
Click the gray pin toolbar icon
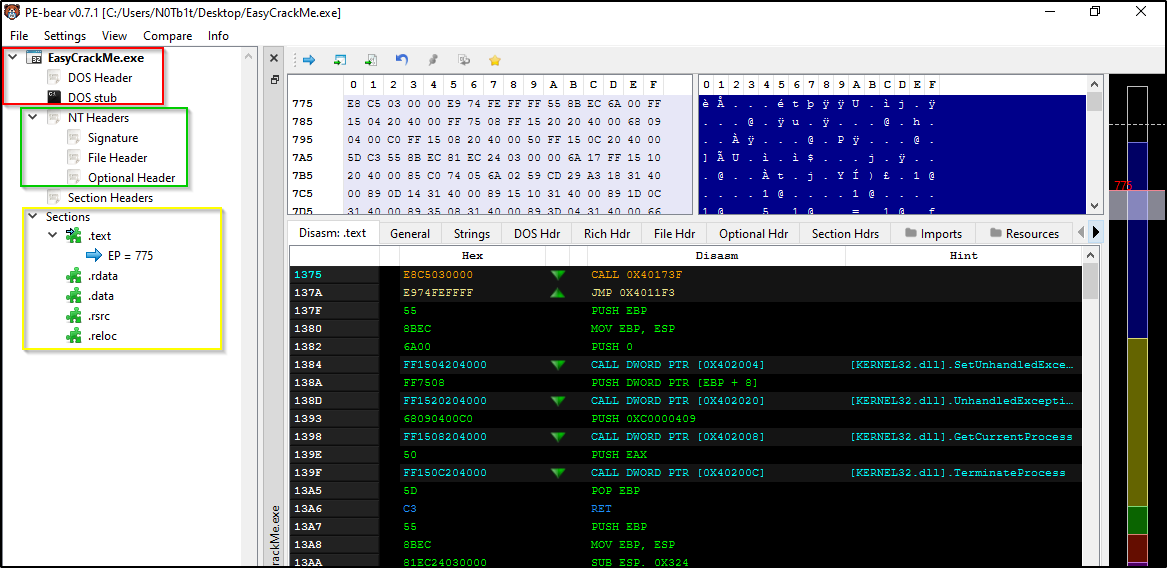[x=433, y=60]
